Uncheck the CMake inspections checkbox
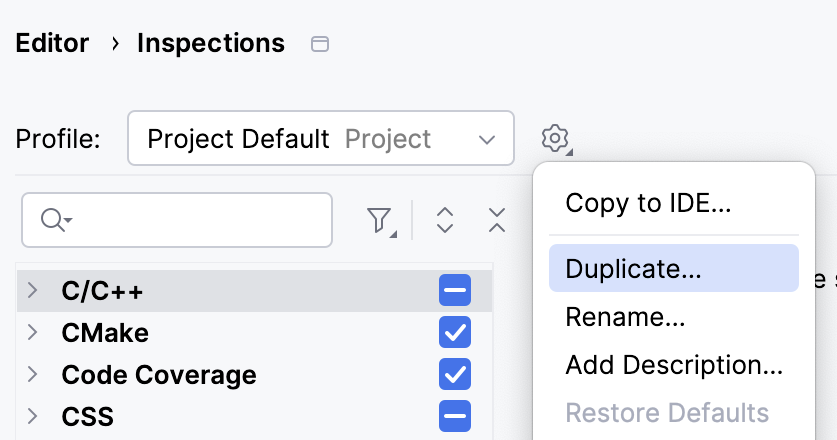 (x=455, y=332)
